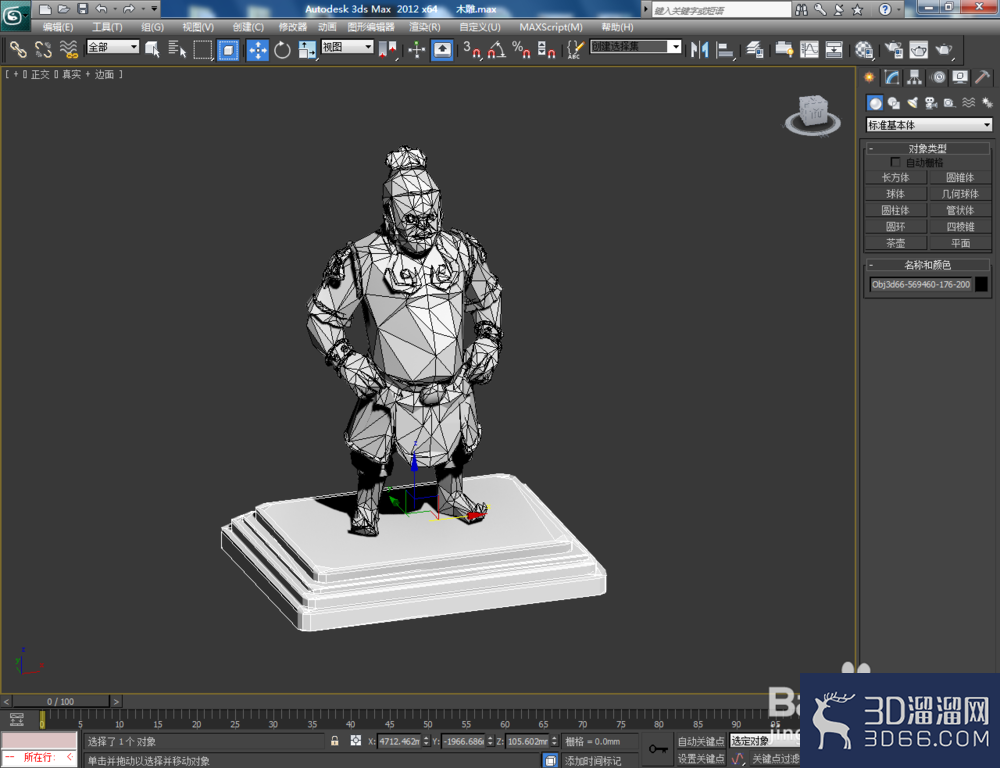This screenshot has width=1000, height=768.
Task: Open the reference coordinate system dropdown 视图
Action: [x=347, y=47]
